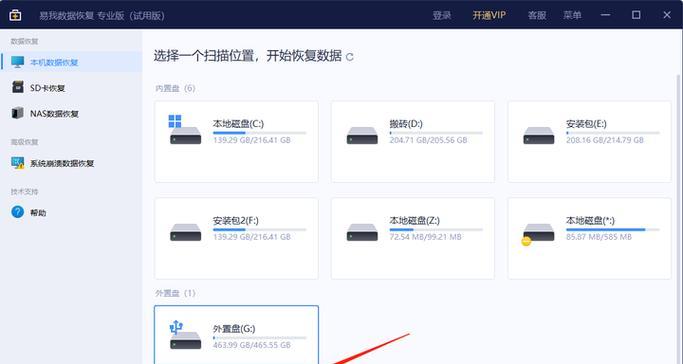The height and width of the screenshot is (364, 683).
Task: Click the blue question mark help icon
Action: (x=17, y=212)
